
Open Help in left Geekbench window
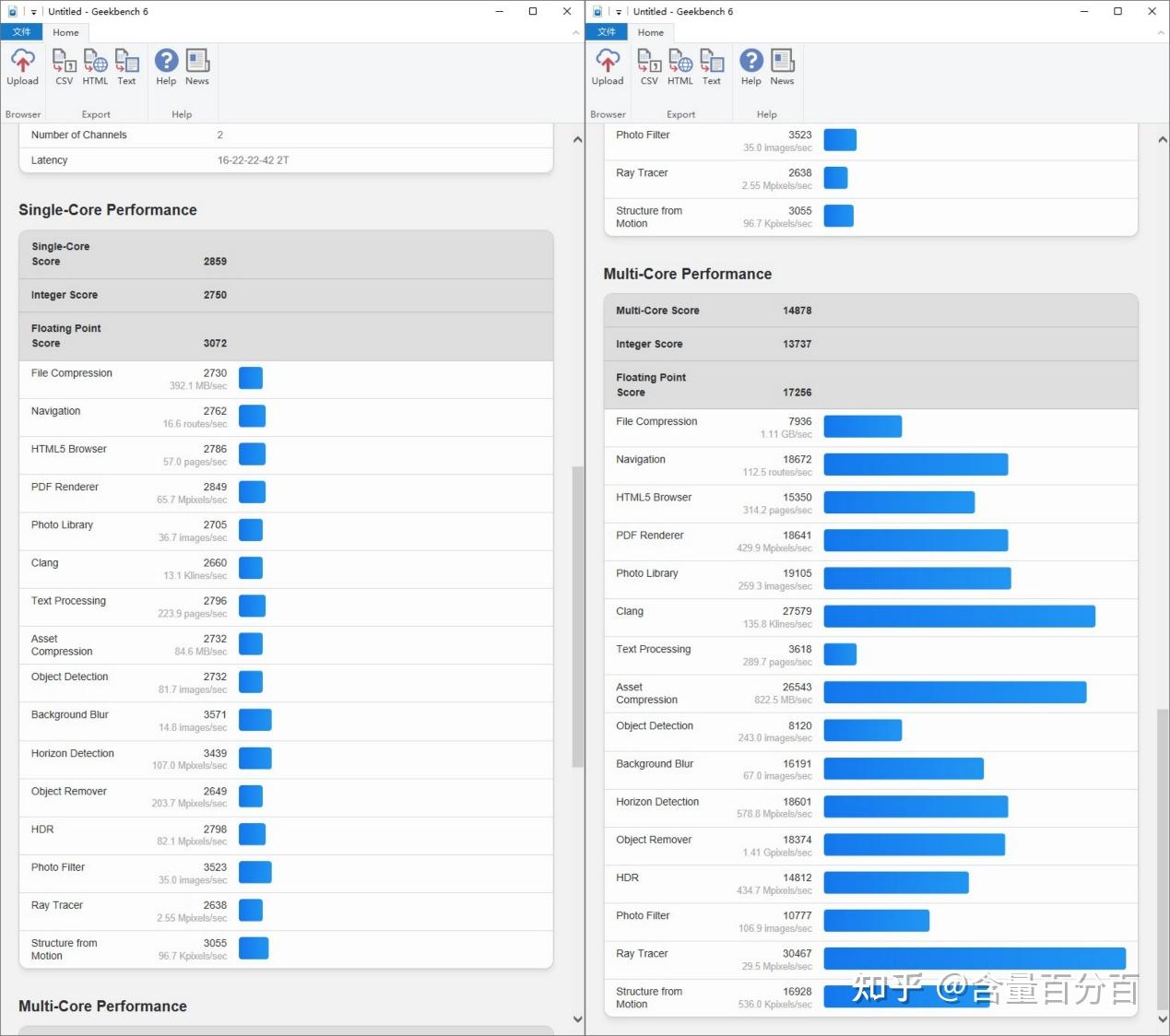[166, 67]
